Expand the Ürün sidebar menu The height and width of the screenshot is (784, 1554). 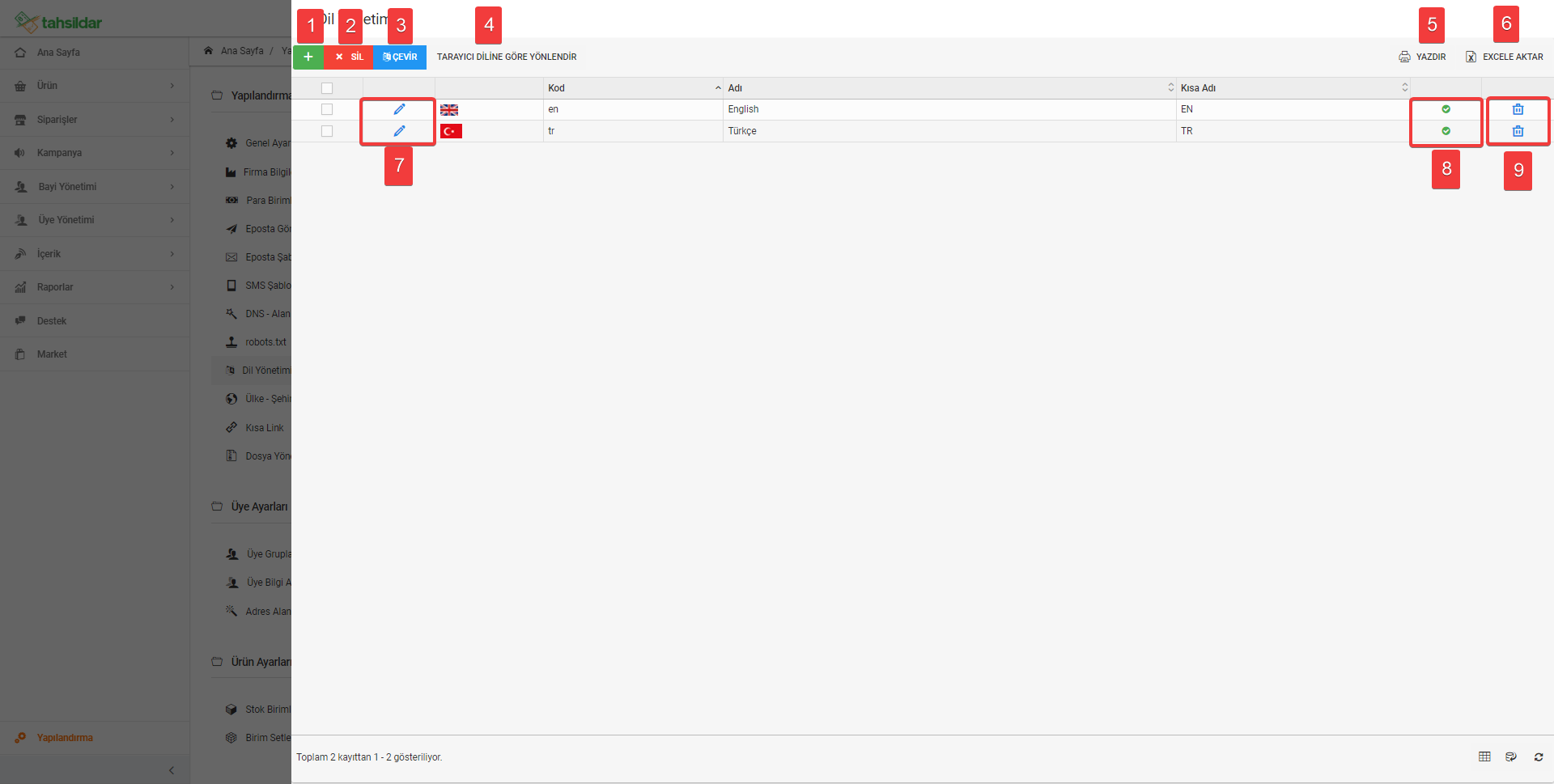pyautogui.click(x=95, y=86)
